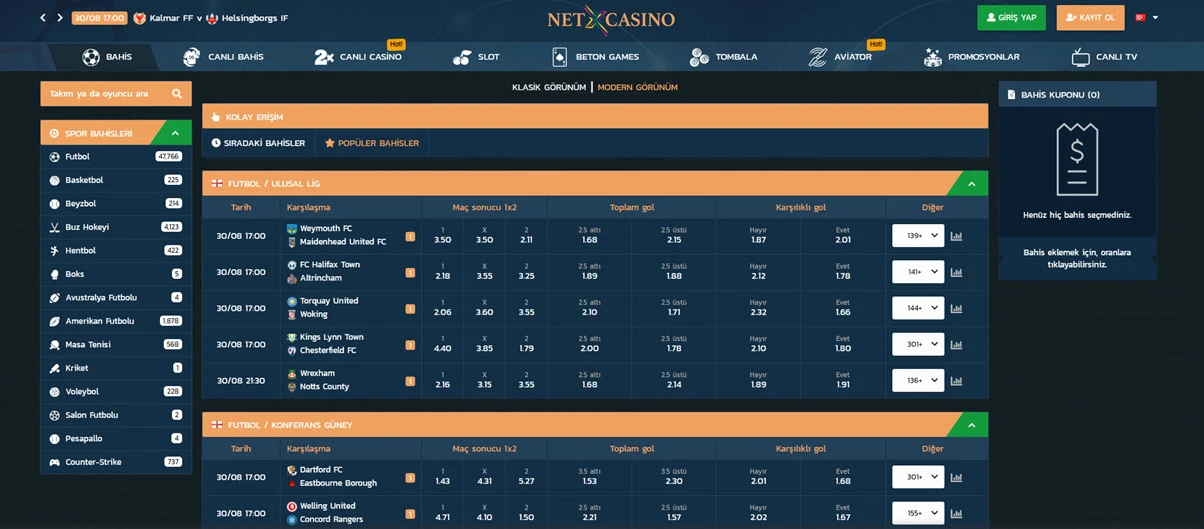Image resolution: width=1204 pixels, height=529 pixels.
Task: Open statistics chart icon for Weymouth FC match
Action: (x=956, y=237)
